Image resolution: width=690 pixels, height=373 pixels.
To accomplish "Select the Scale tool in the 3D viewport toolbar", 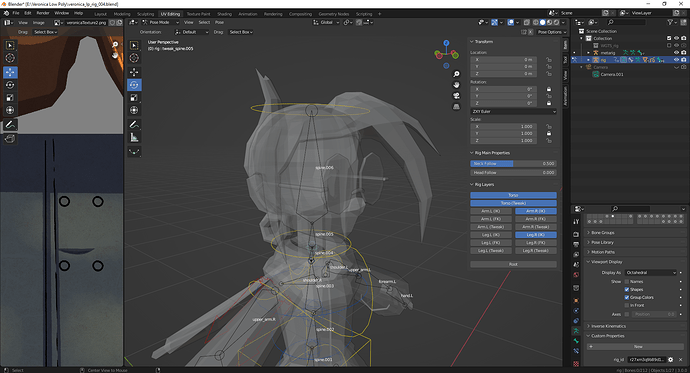I will (x=134, y=98).
